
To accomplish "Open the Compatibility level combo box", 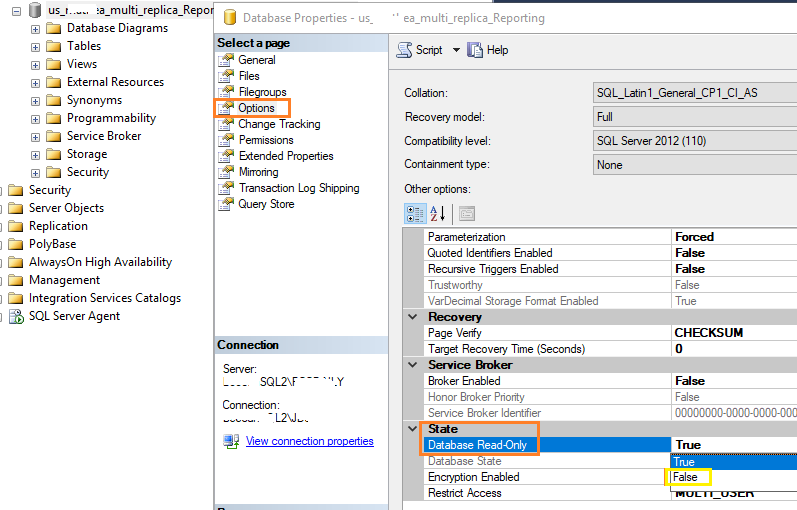I will point(695,141).
